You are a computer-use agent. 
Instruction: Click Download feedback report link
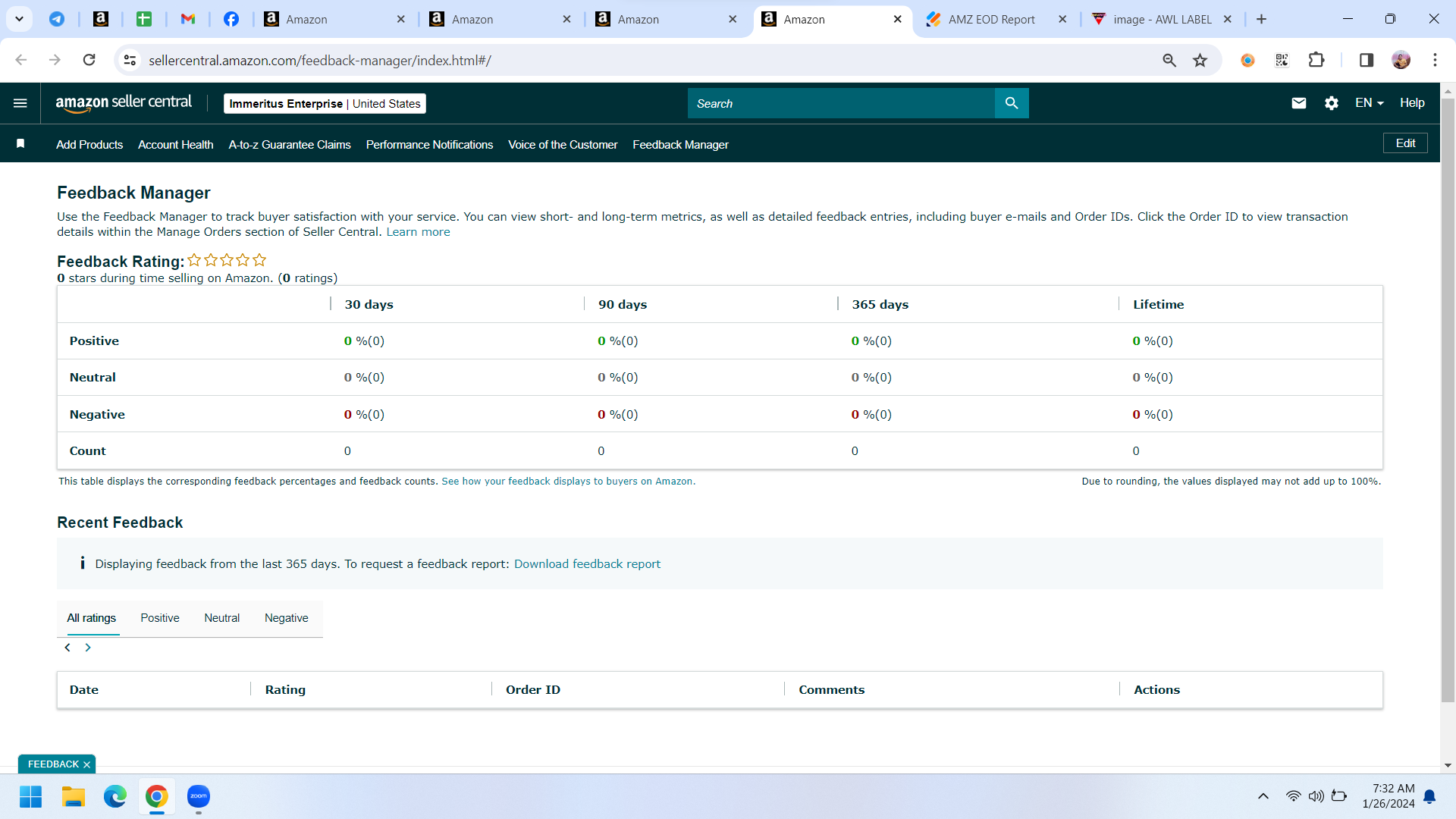pyautogui.click(x=587, y=564)
